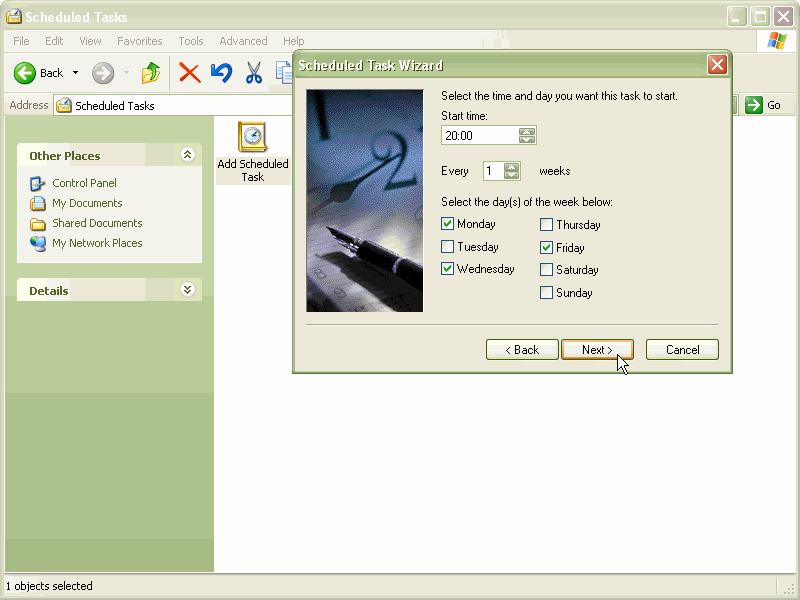
Task: Open the Back button history dropdown arrow
Action: coord(76,73)
